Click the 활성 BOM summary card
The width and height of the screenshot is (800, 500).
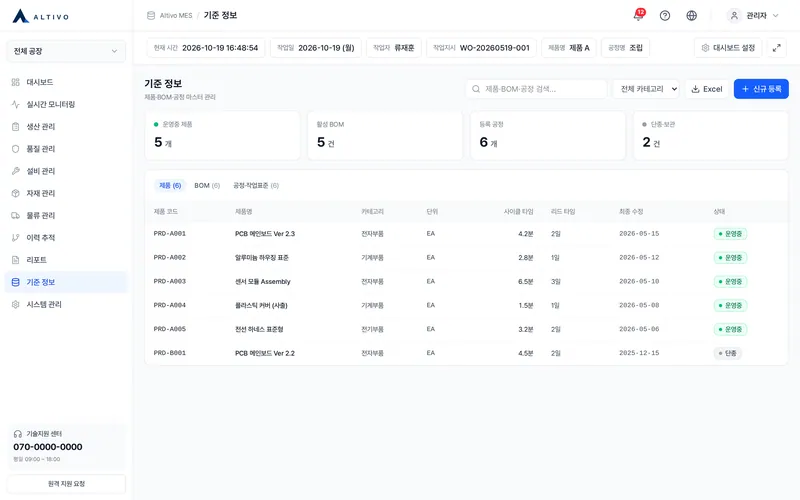pyautogui.click(x=385, y=136)
